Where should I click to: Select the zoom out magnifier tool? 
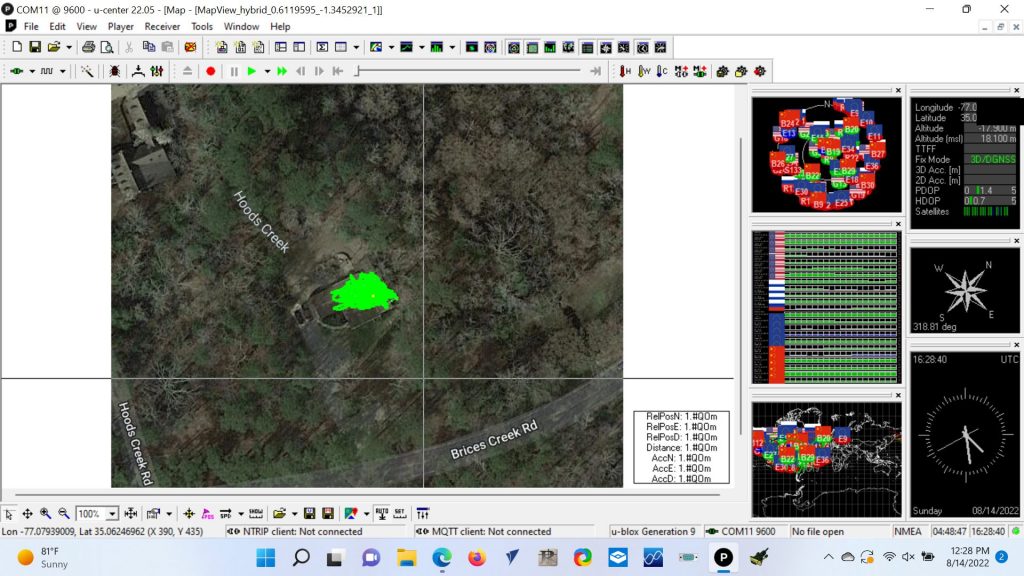64,513
